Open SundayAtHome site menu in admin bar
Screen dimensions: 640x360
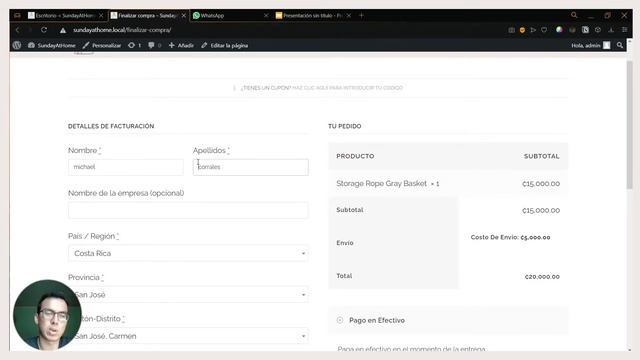[x=52, y=45]
